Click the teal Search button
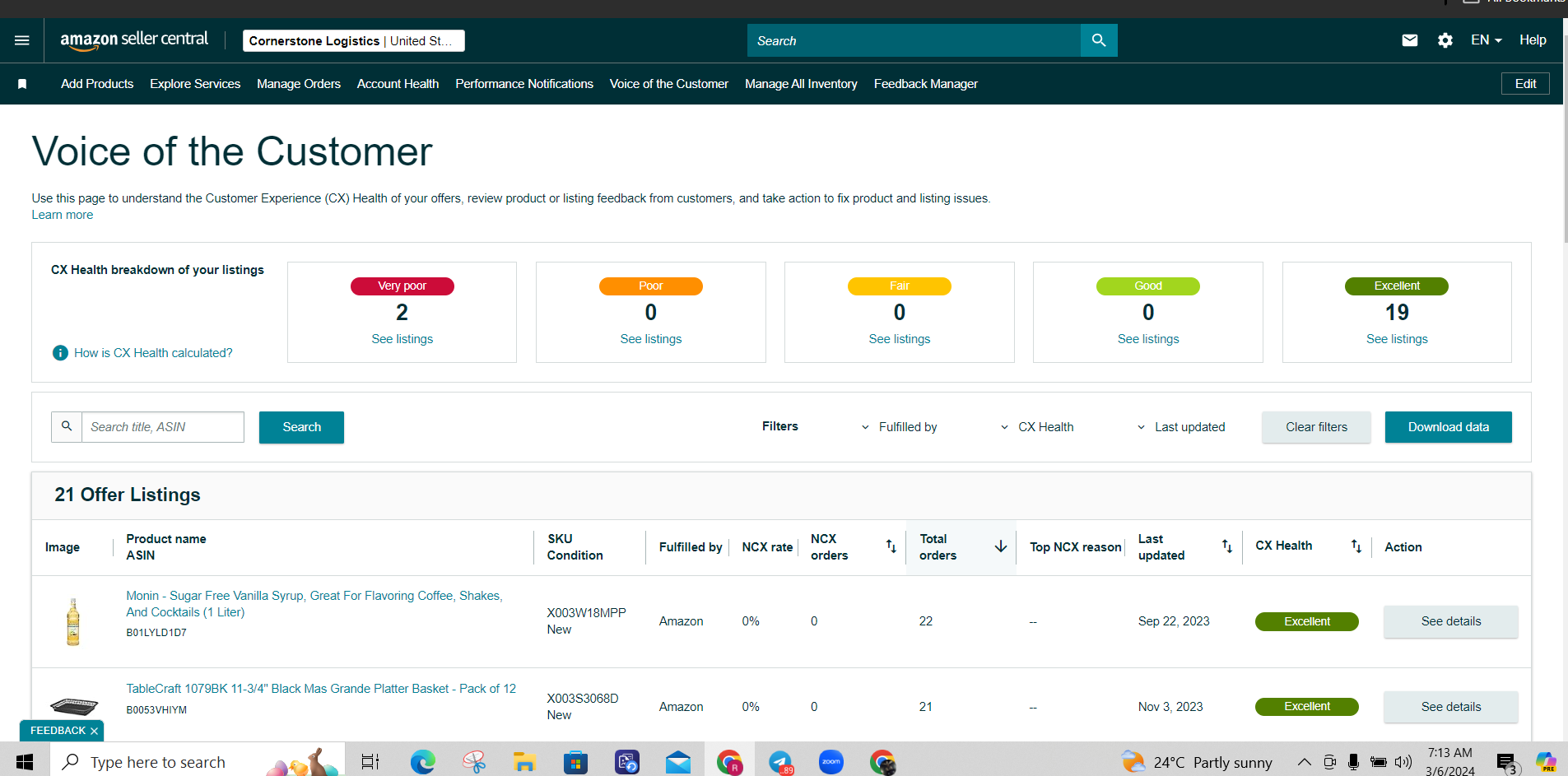The width and height of the screenshot is (1568, 776). tap(301, 427)
